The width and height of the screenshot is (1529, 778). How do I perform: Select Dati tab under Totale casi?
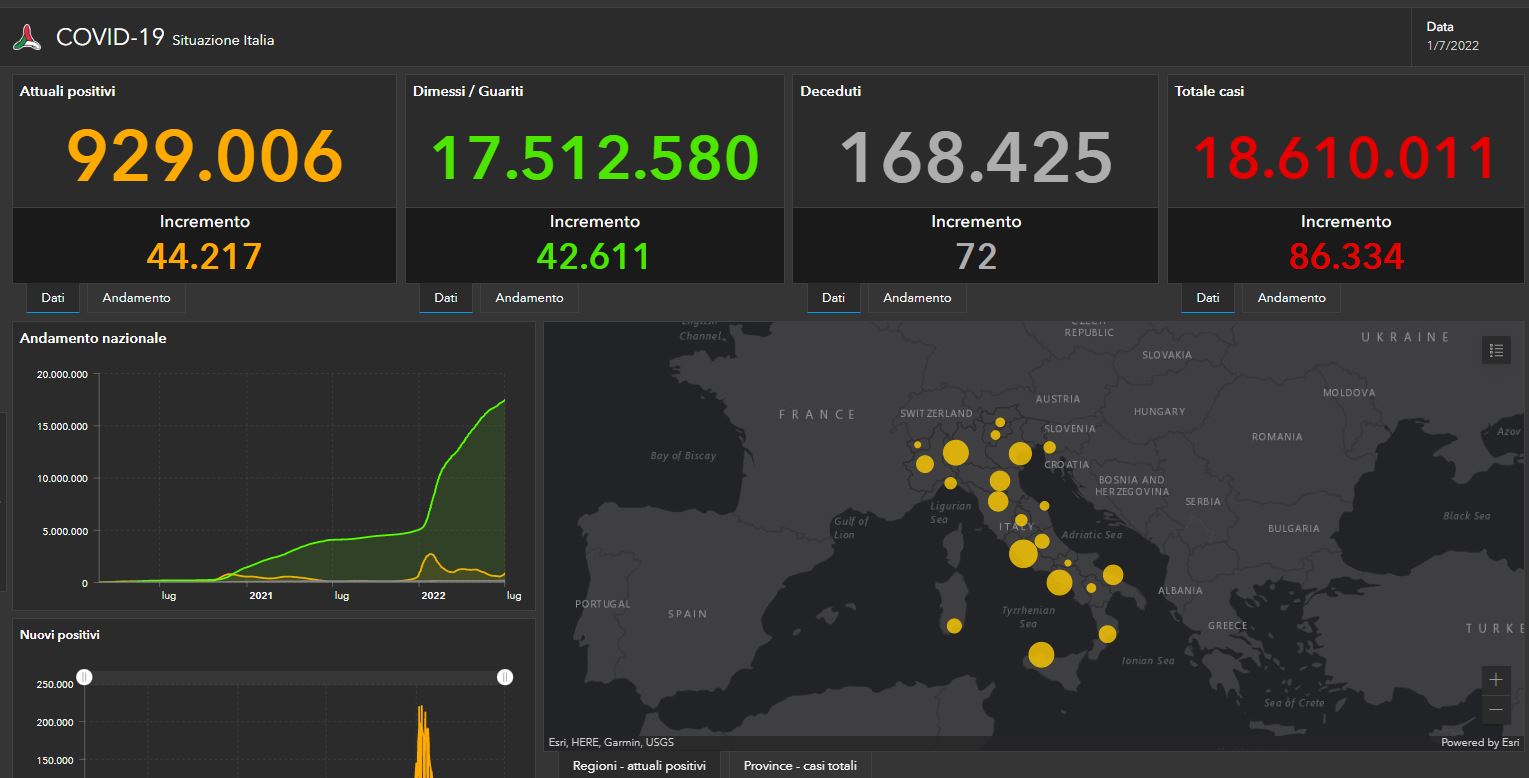click(x=1208, y=298)
